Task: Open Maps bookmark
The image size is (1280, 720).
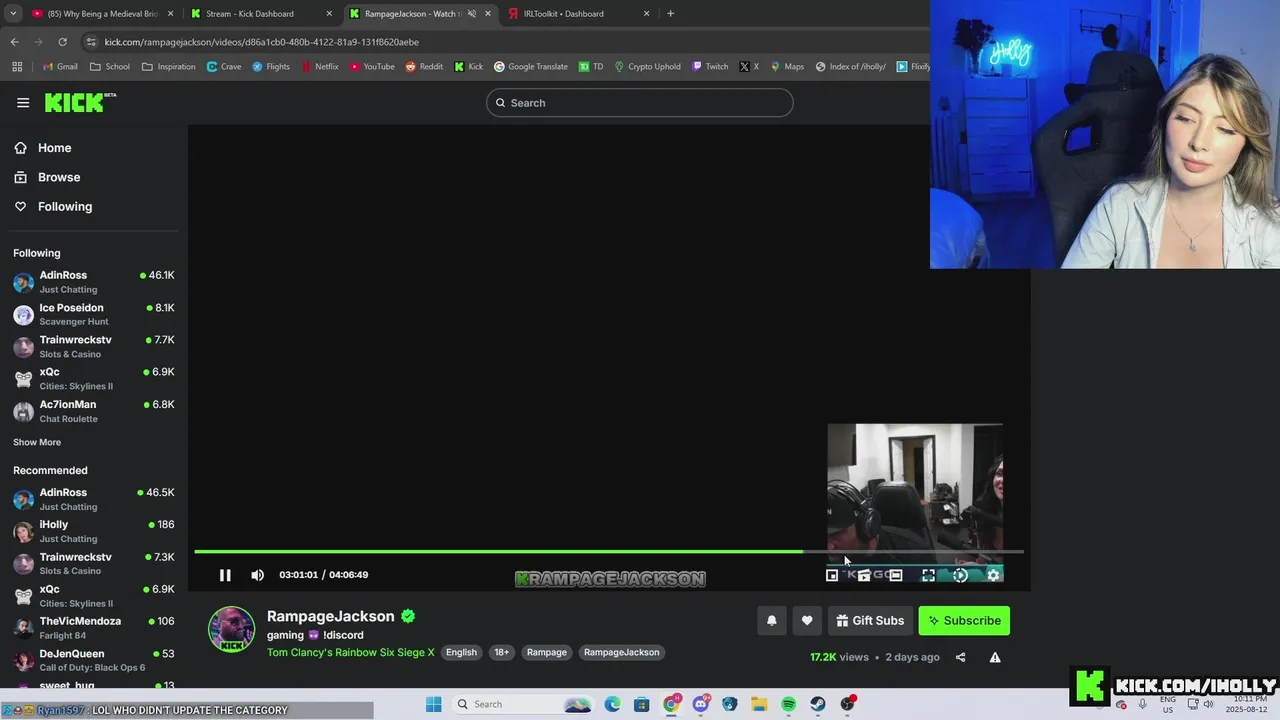Action: [787, 67]
